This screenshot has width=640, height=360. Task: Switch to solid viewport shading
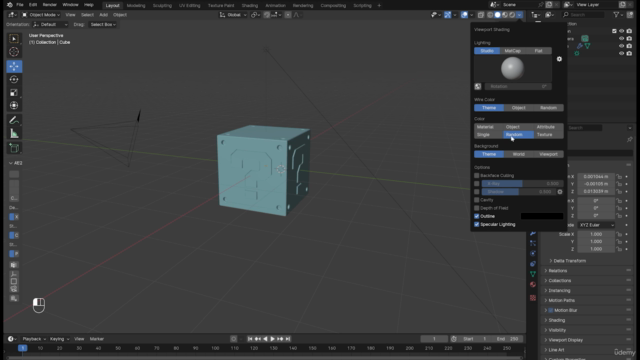497,15
